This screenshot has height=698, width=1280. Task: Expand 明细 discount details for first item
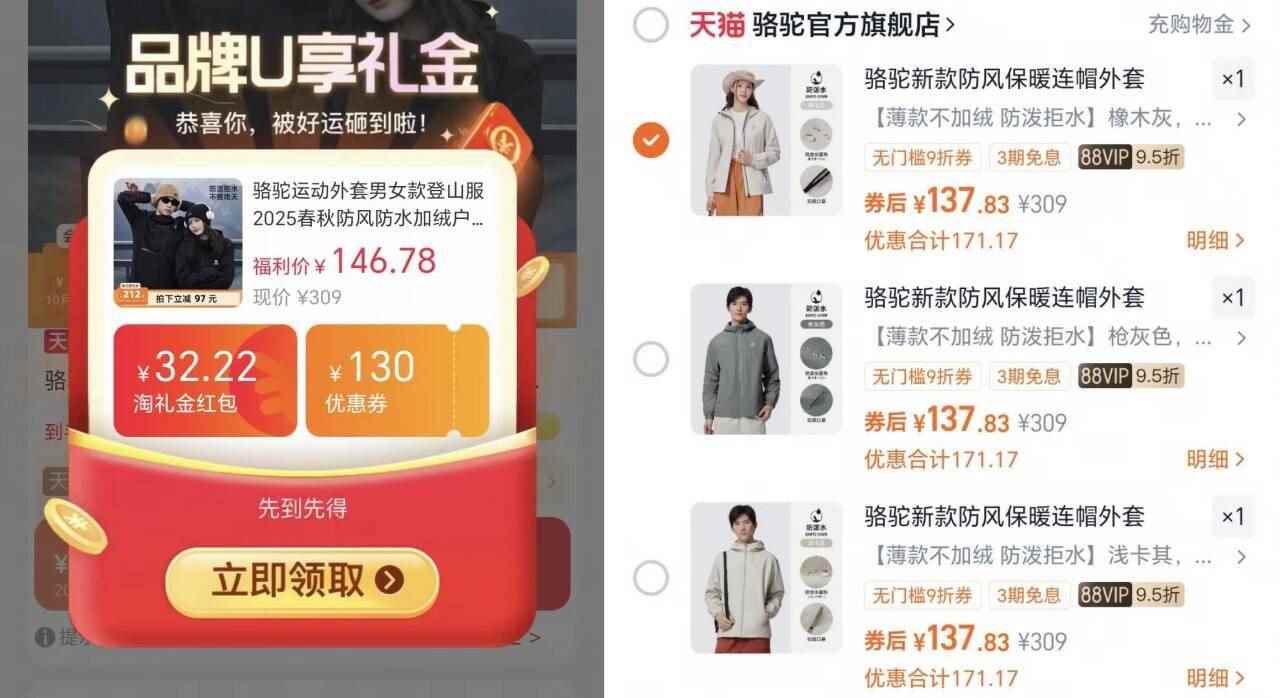(1216, 240)
